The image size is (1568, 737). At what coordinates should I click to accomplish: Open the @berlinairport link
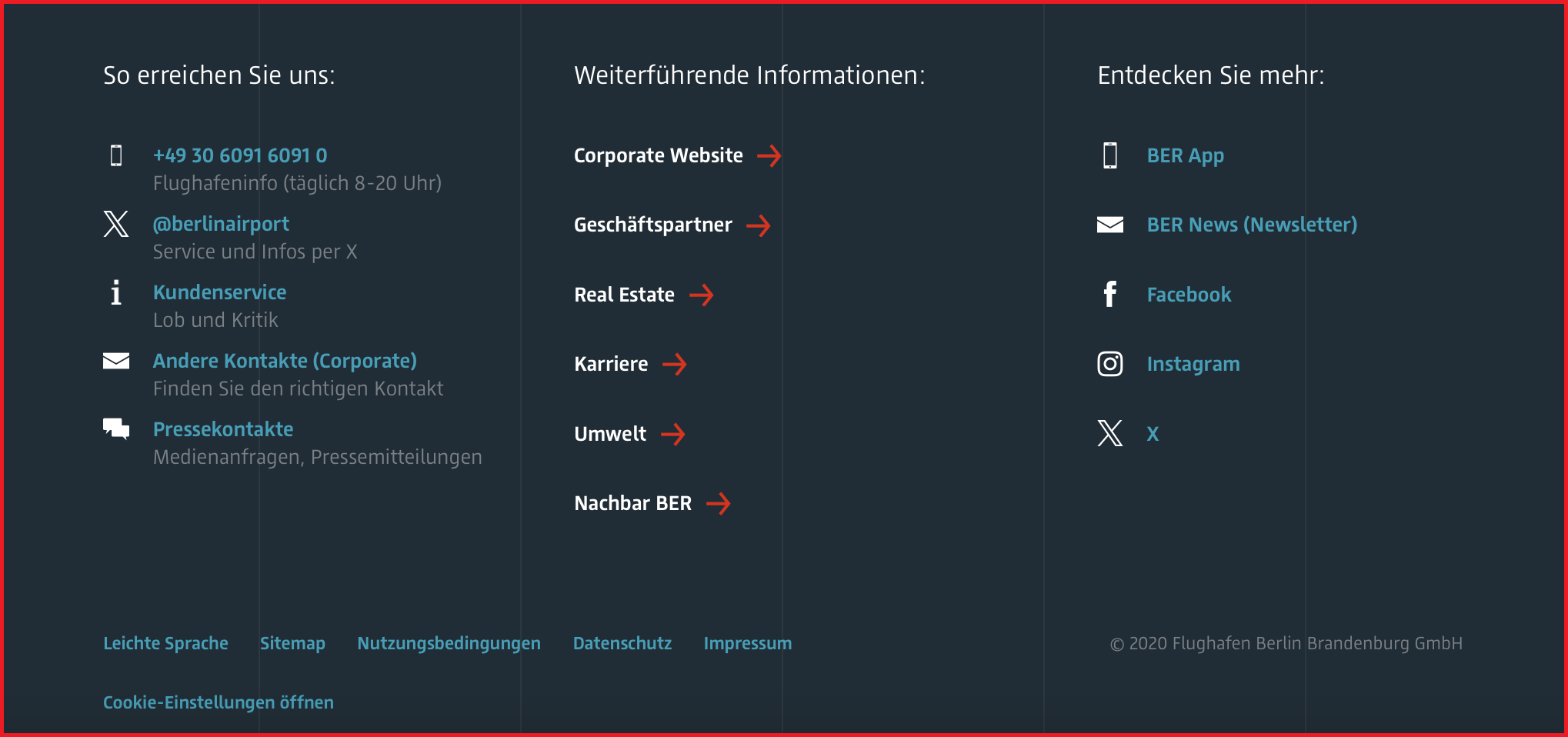(x=221, y=224)
